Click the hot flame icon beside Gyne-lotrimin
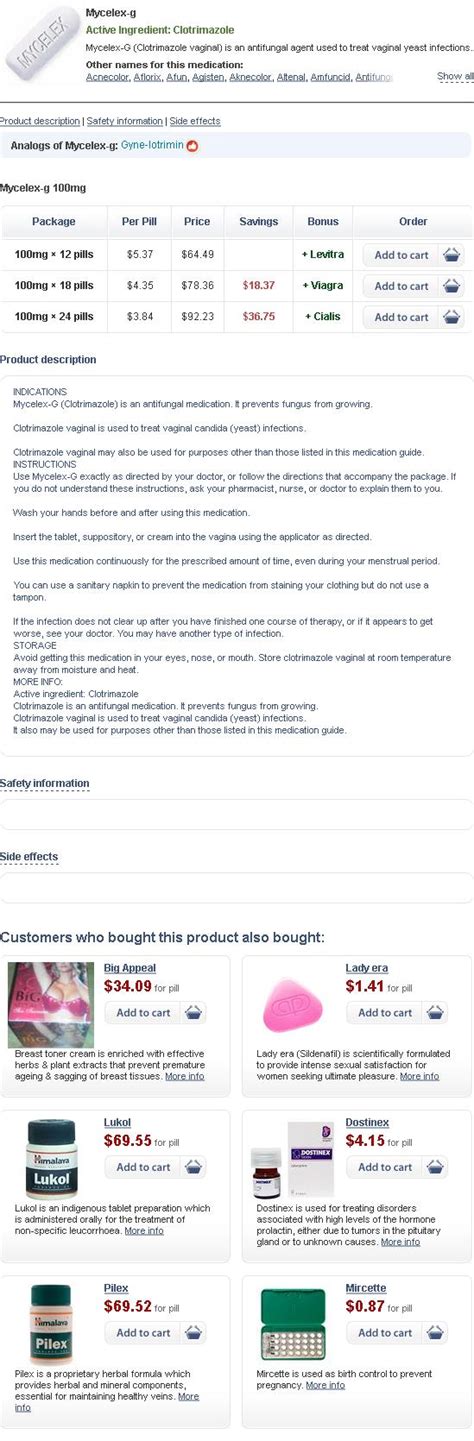The height and width of the screenshot is (1441, 474). coord(193,146)
